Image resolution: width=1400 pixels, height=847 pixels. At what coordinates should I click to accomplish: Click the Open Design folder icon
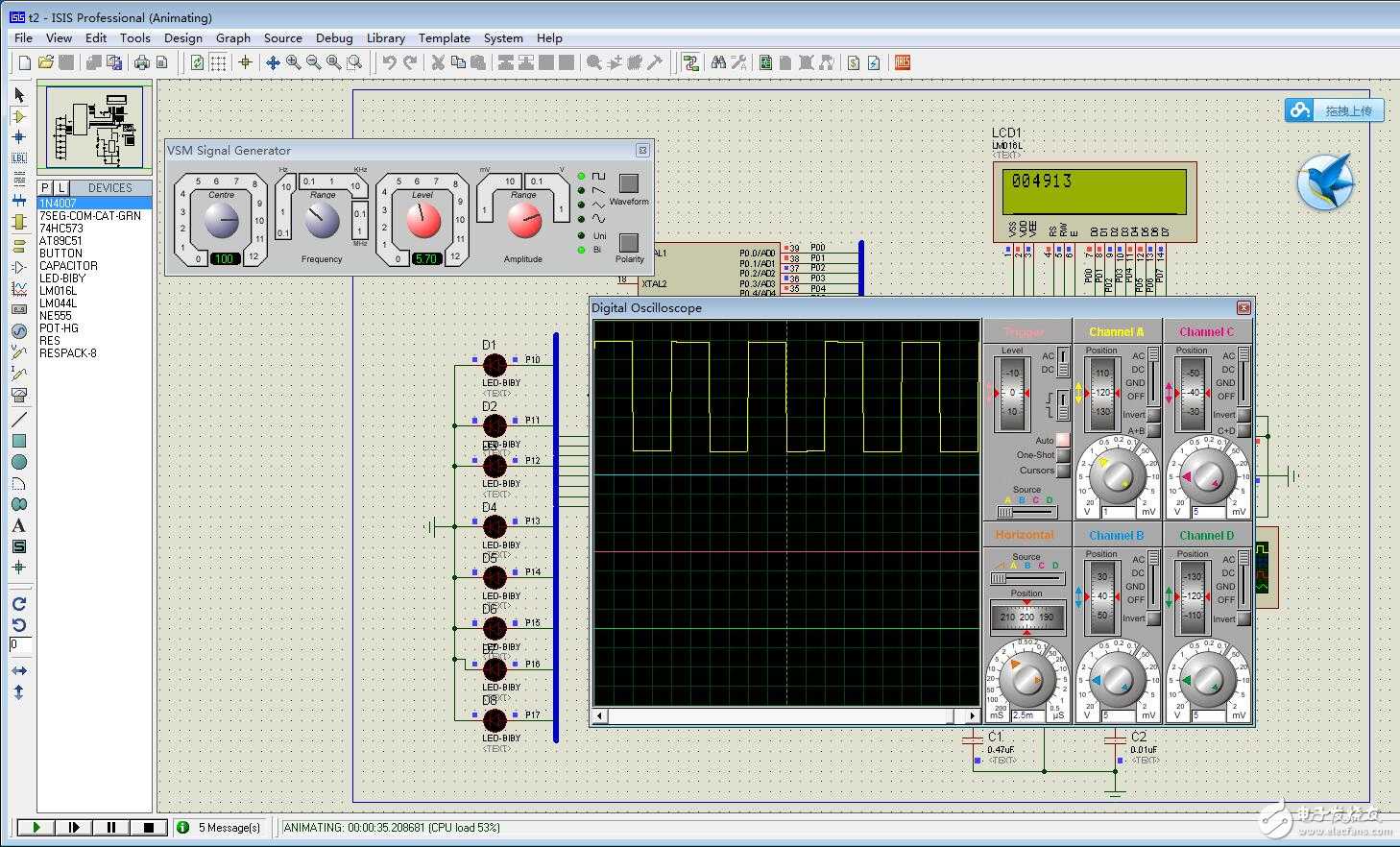[45, 62]
